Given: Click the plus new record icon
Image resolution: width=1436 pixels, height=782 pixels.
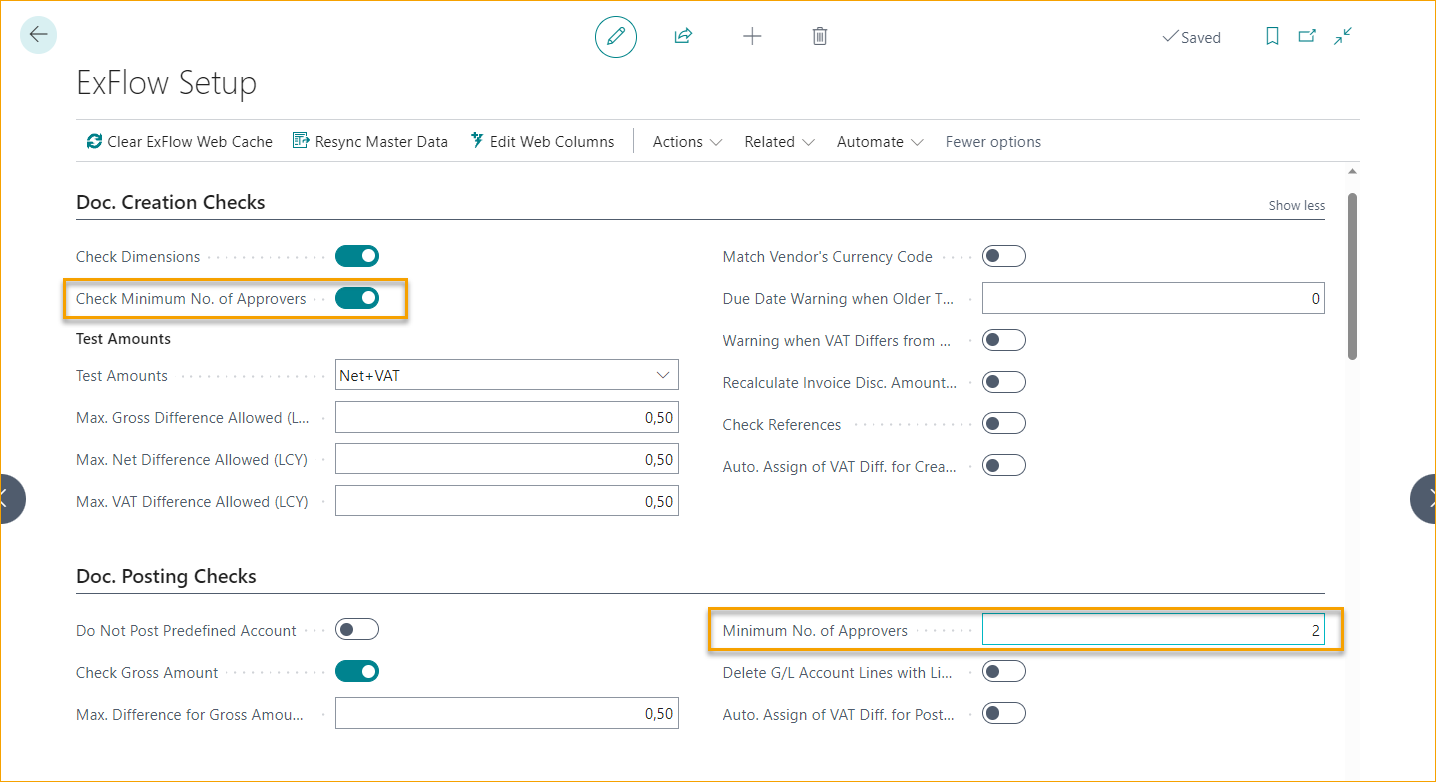Looking at the screenshot, I should [x=752, y=36].
